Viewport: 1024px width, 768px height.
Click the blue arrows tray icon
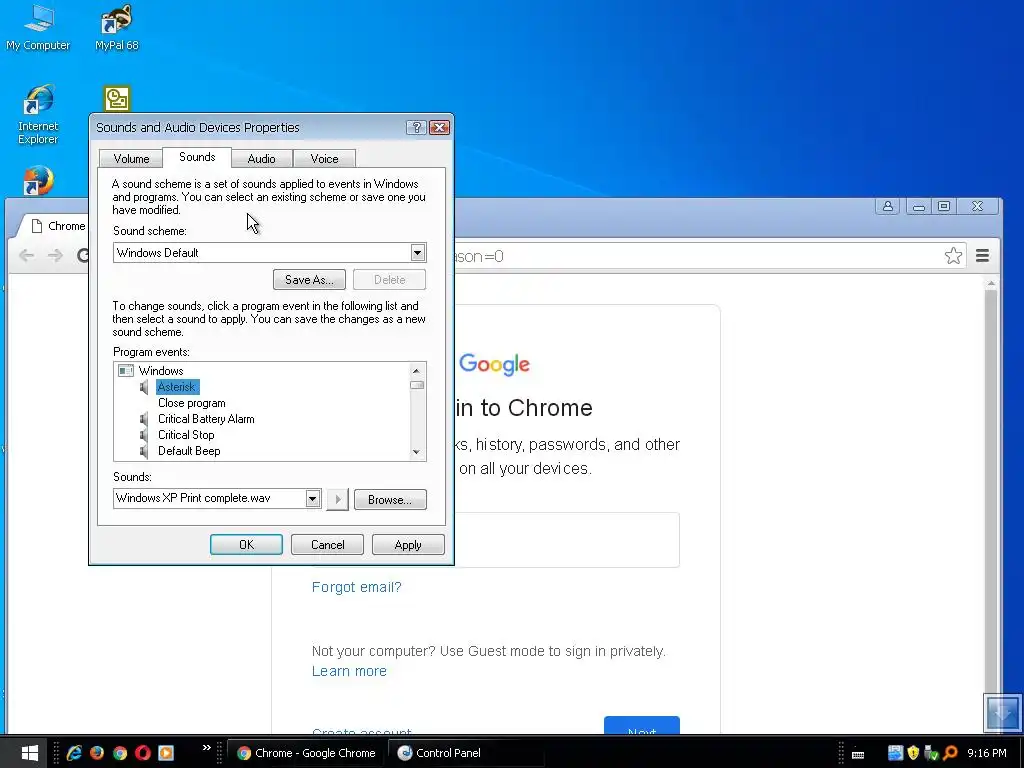pos(895,753)
